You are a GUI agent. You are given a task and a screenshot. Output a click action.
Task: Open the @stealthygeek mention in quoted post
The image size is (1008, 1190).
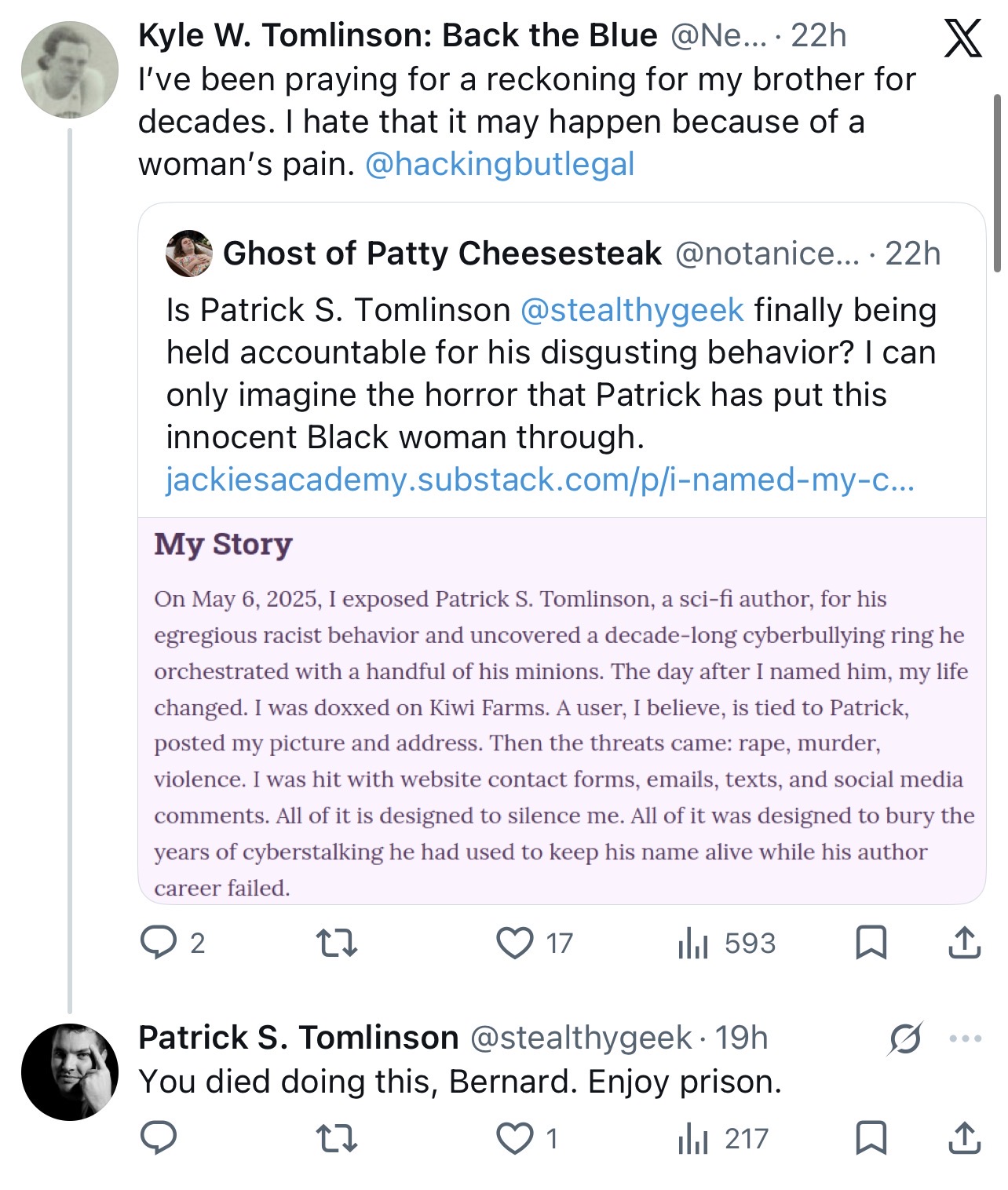pyautogui.click(x=632, y=310)
